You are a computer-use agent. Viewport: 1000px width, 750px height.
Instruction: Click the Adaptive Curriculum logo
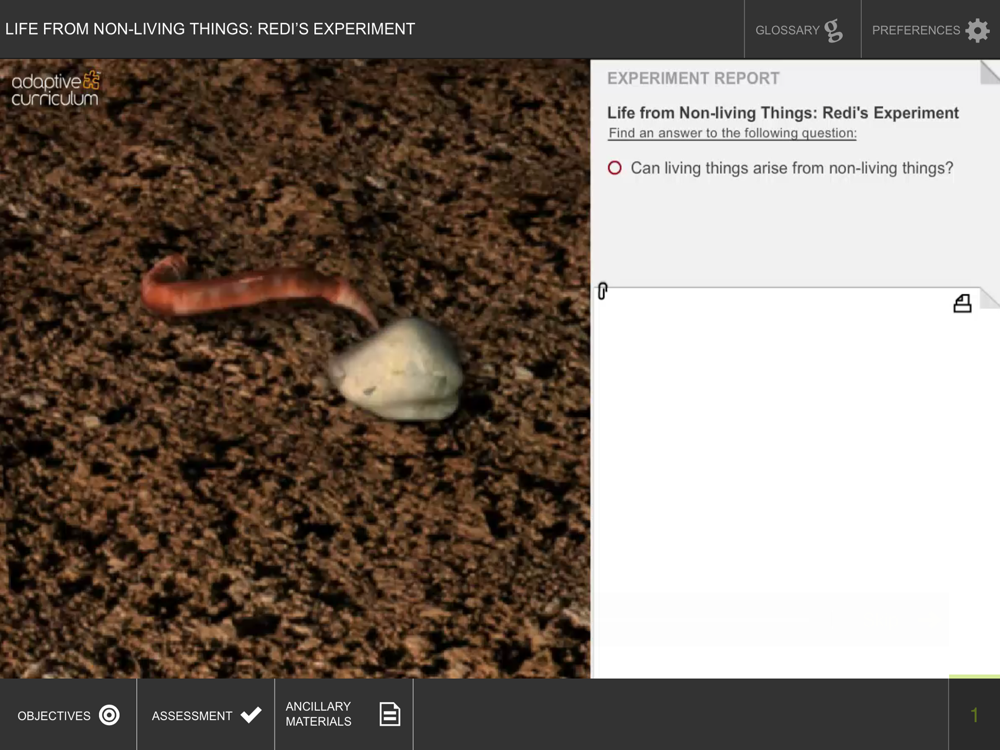point(56,89)
